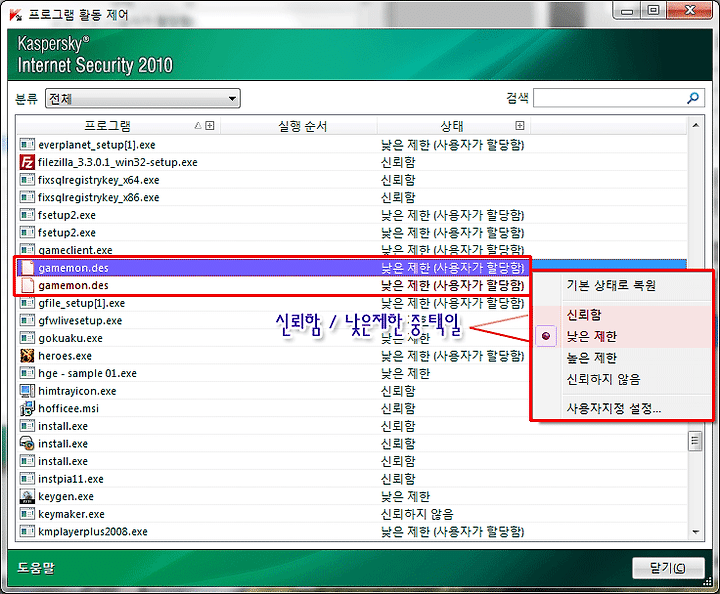Screen dimensions: 720x594
Task: Open 사용자지정 설정... from the context menu
Action: click(613, 408)
